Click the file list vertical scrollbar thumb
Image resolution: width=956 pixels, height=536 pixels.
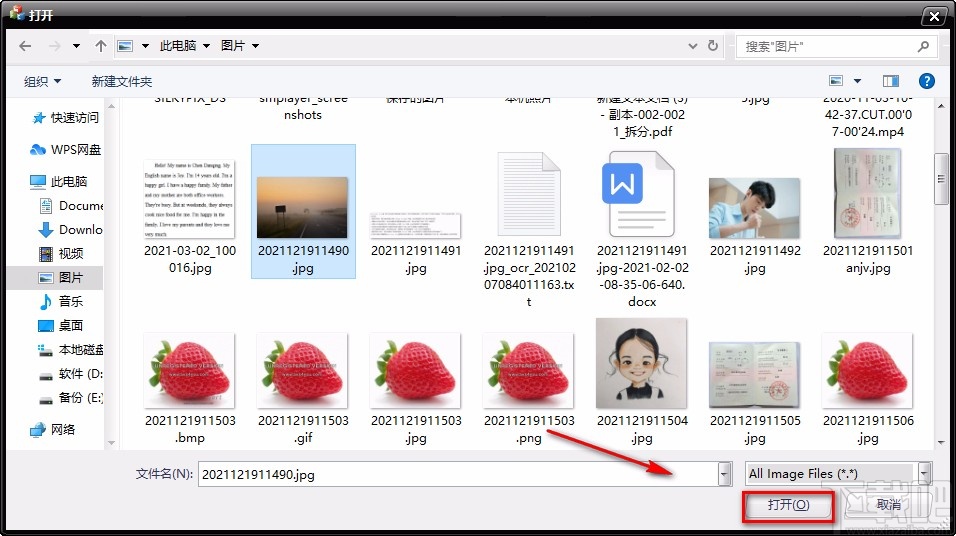click(941, 179)
